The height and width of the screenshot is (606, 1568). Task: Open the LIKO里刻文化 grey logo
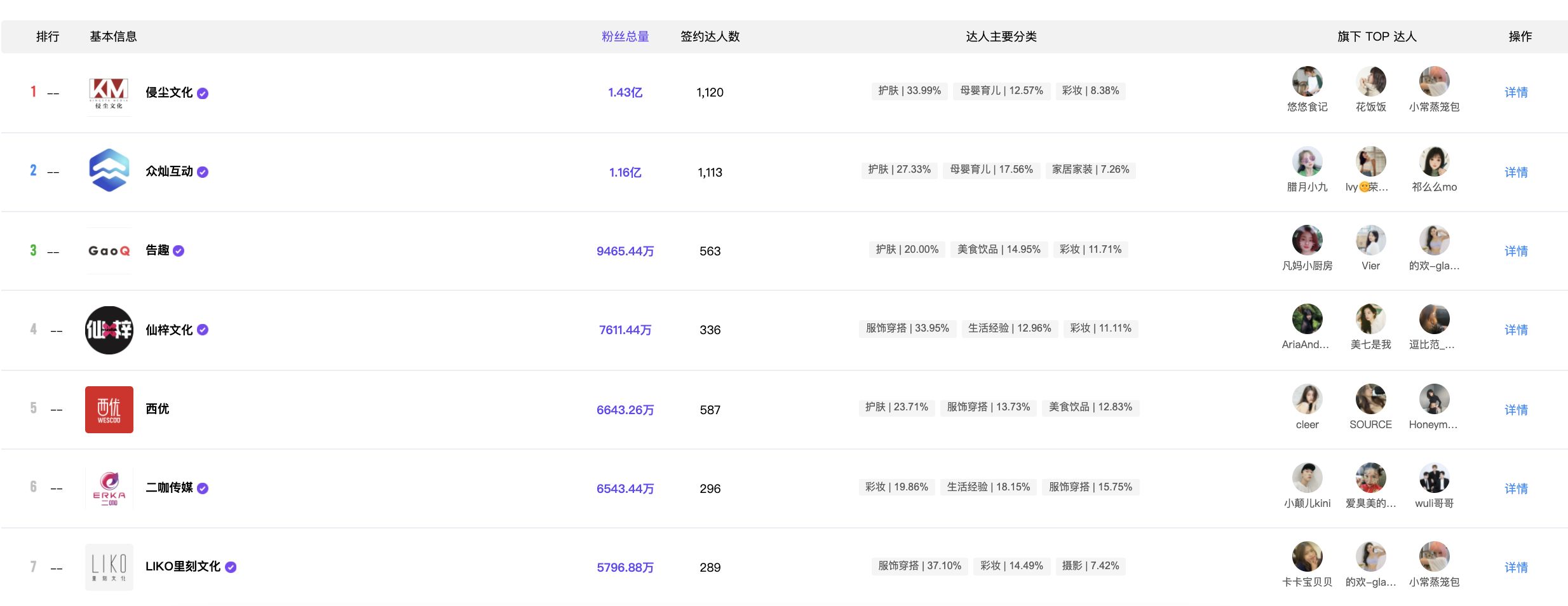click(109, 567)
